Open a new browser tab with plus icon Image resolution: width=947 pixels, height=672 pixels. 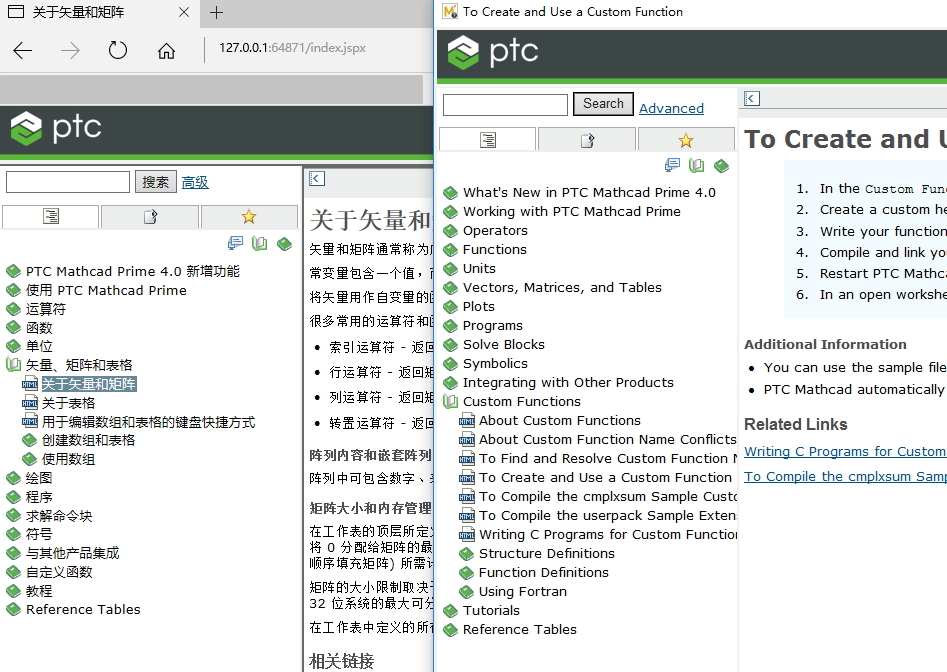(x=216, y=12)
